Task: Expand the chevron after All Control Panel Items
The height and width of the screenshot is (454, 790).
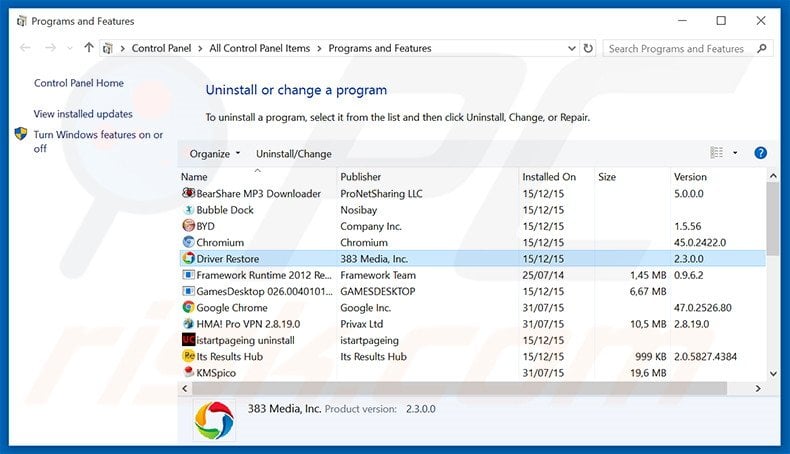Action: tap(319, 48)
